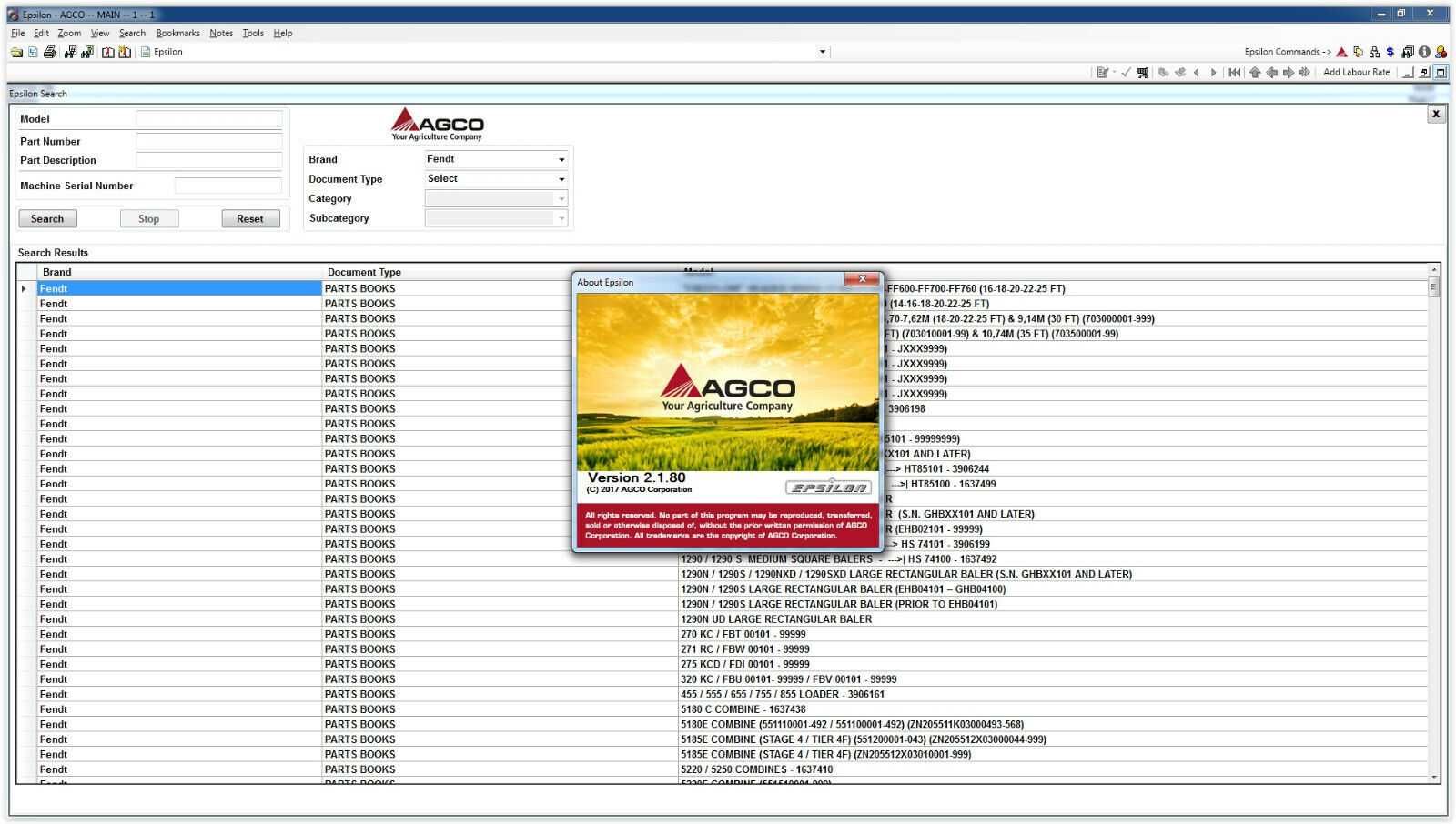Click the first binoculars find icon

[x=70, y=52]
